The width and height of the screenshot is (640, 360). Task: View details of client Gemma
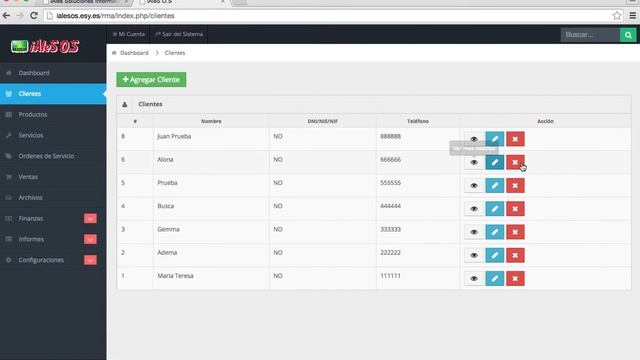pos(474,232)
